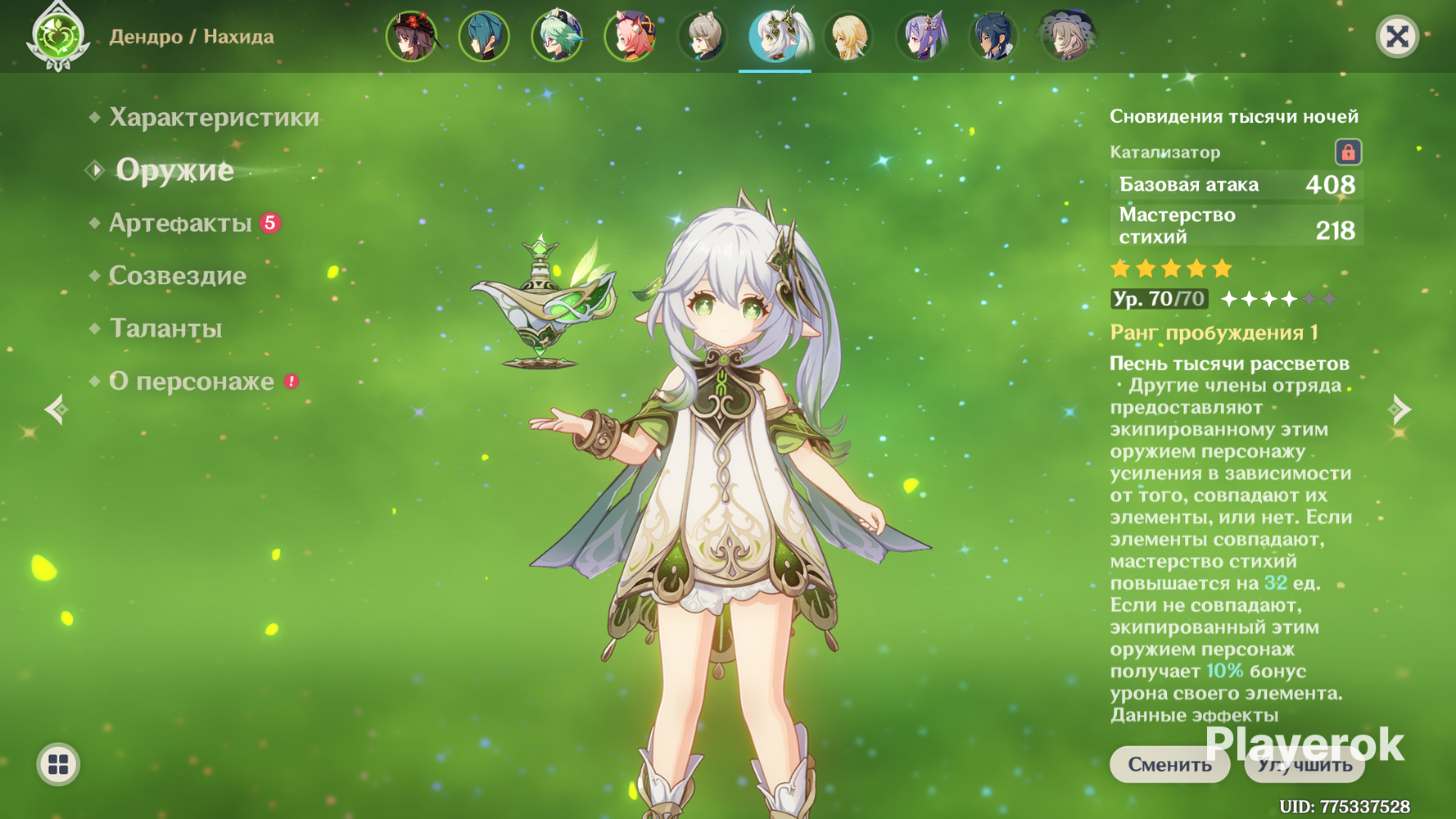This screenshot has height=819, width=1456.
Task: Select Diona's pink-haired cat-ear avatar
Action: click(630, 36)
